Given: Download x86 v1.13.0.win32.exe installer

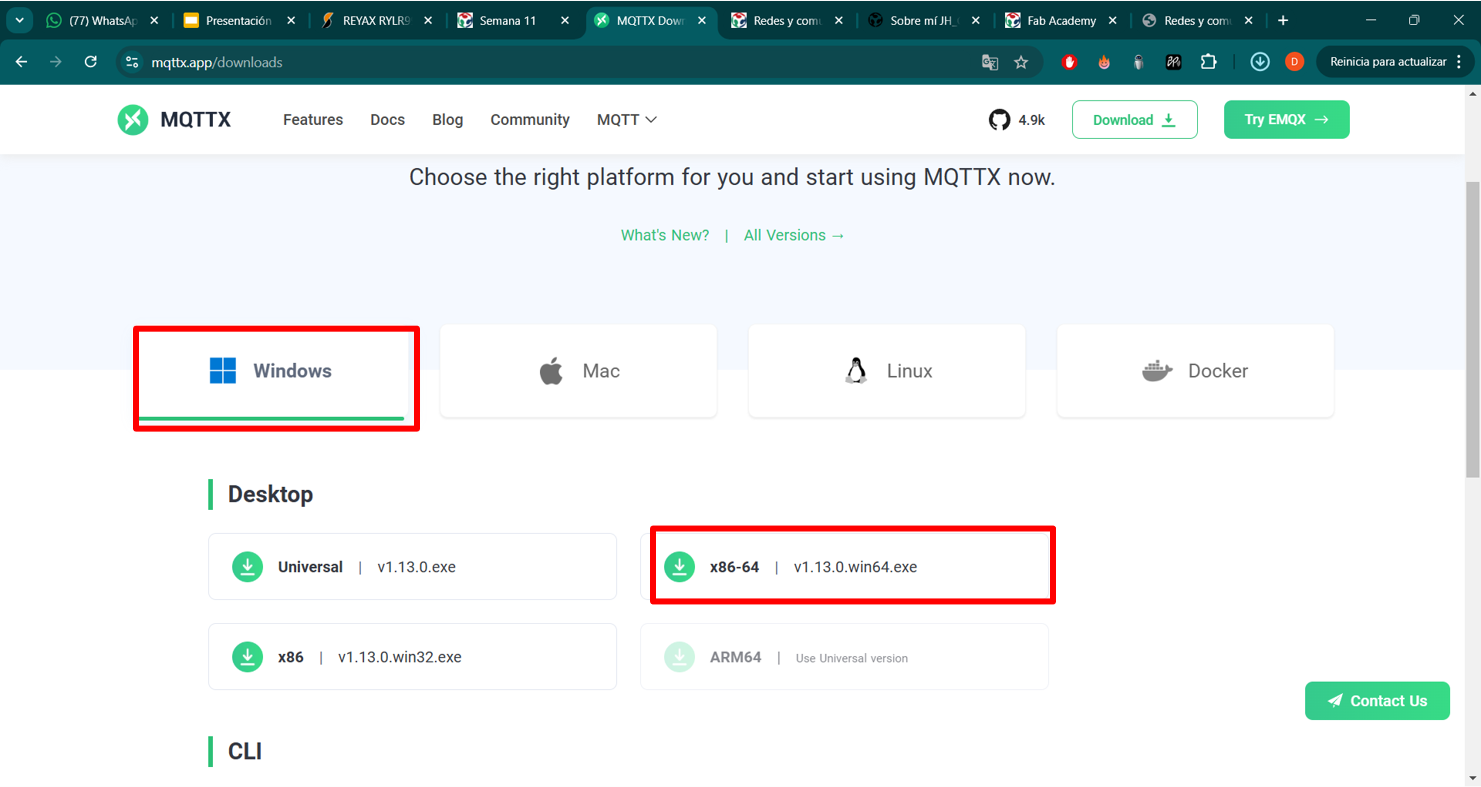Looking at the screenshot, I should 412,657.
